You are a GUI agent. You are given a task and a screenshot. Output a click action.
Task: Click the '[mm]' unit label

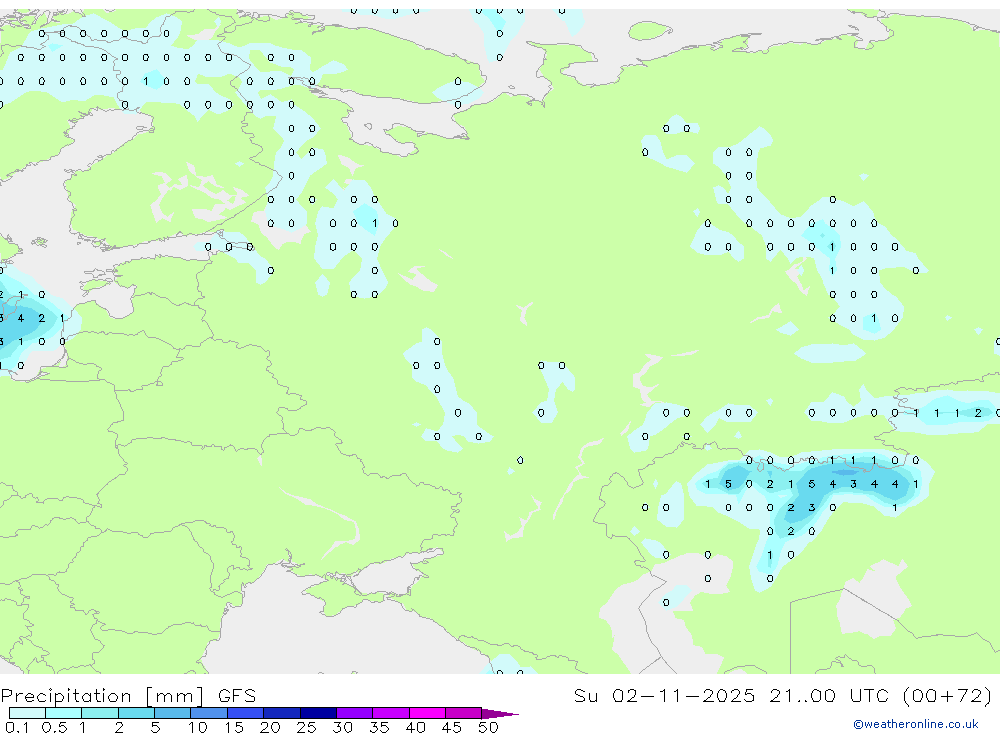(175, 695)
